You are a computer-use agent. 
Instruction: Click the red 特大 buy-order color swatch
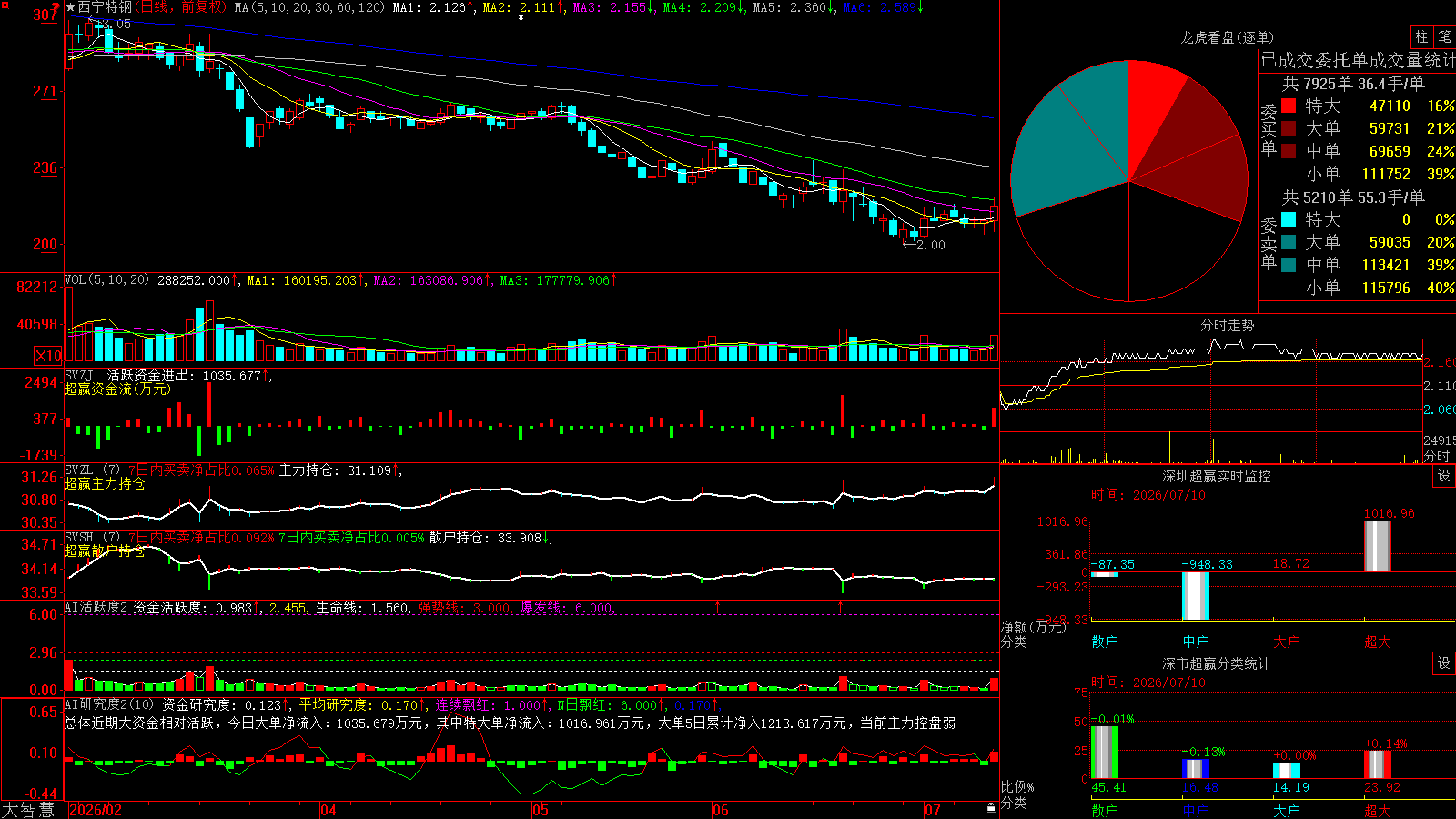tap(1289, 106)
